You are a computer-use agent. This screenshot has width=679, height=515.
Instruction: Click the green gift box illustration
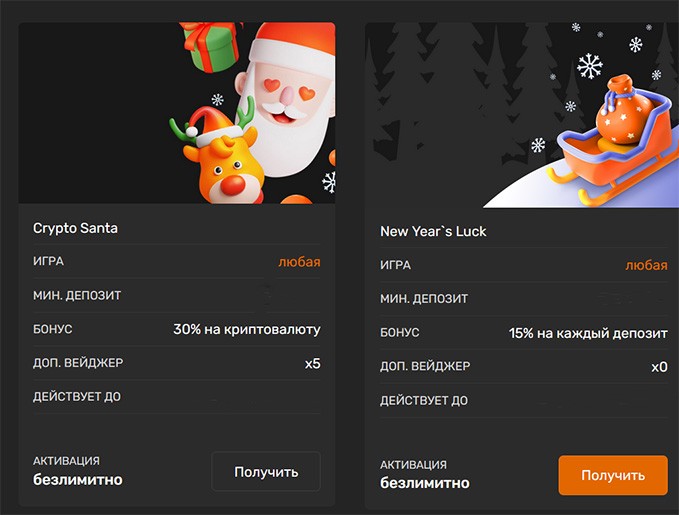(x=211, y=45)
